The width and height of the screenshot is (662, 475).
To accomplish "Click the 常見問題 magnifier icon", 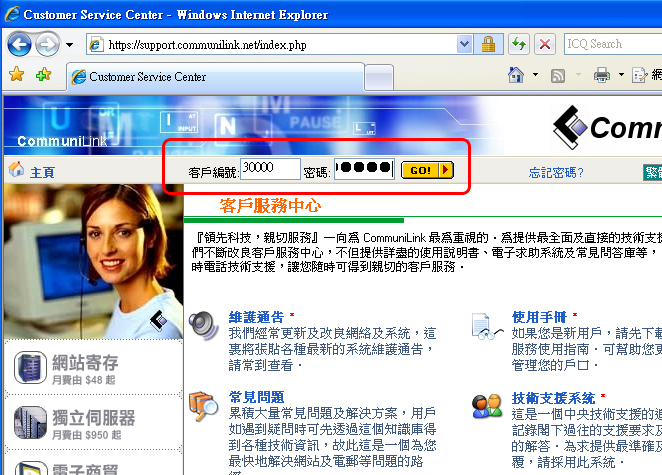I will click(x=203, y=406).
